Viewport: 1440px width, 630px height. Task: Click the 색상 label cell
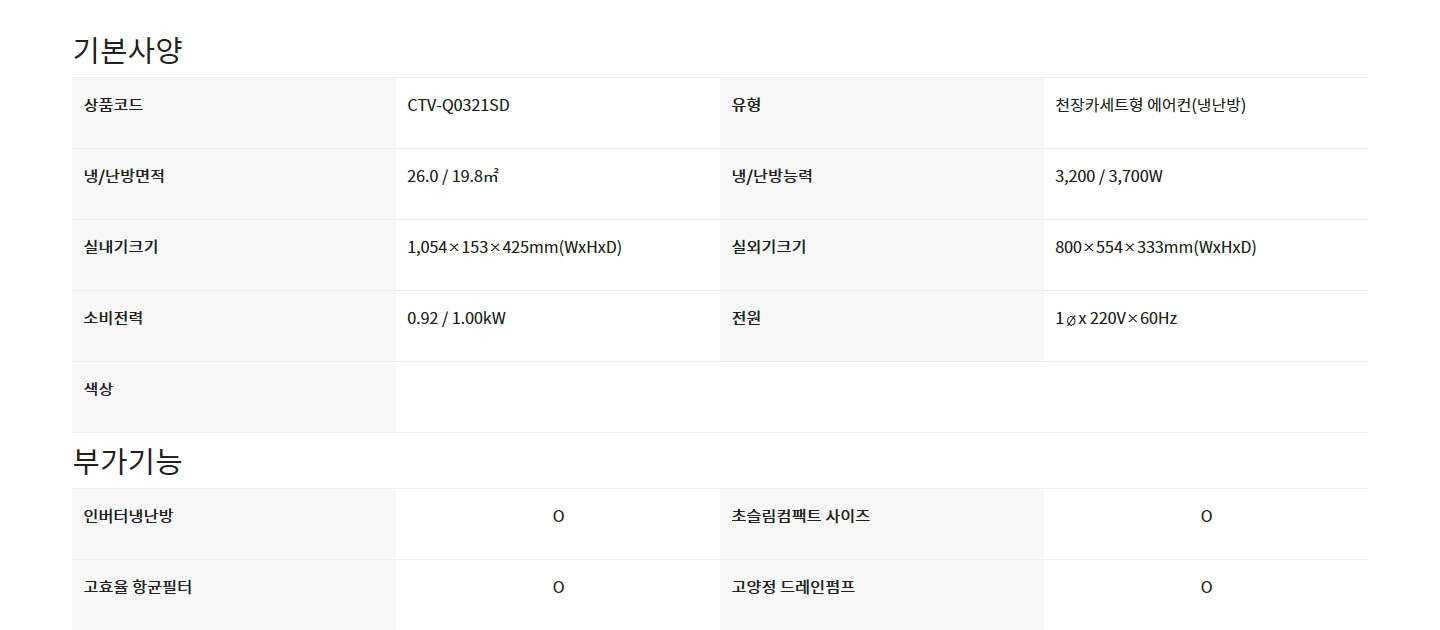[x=234, y=397]
